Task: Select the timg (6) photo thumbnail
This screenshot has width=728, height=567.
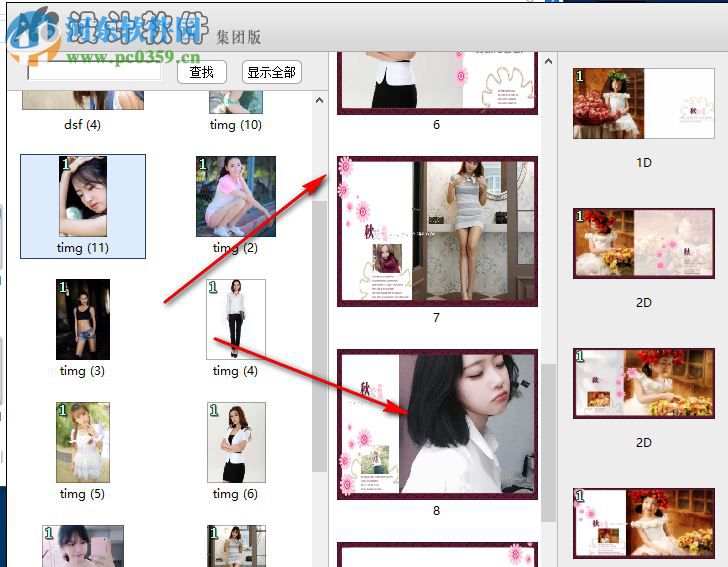Action: pyautogui.click(x=236, y=443)
